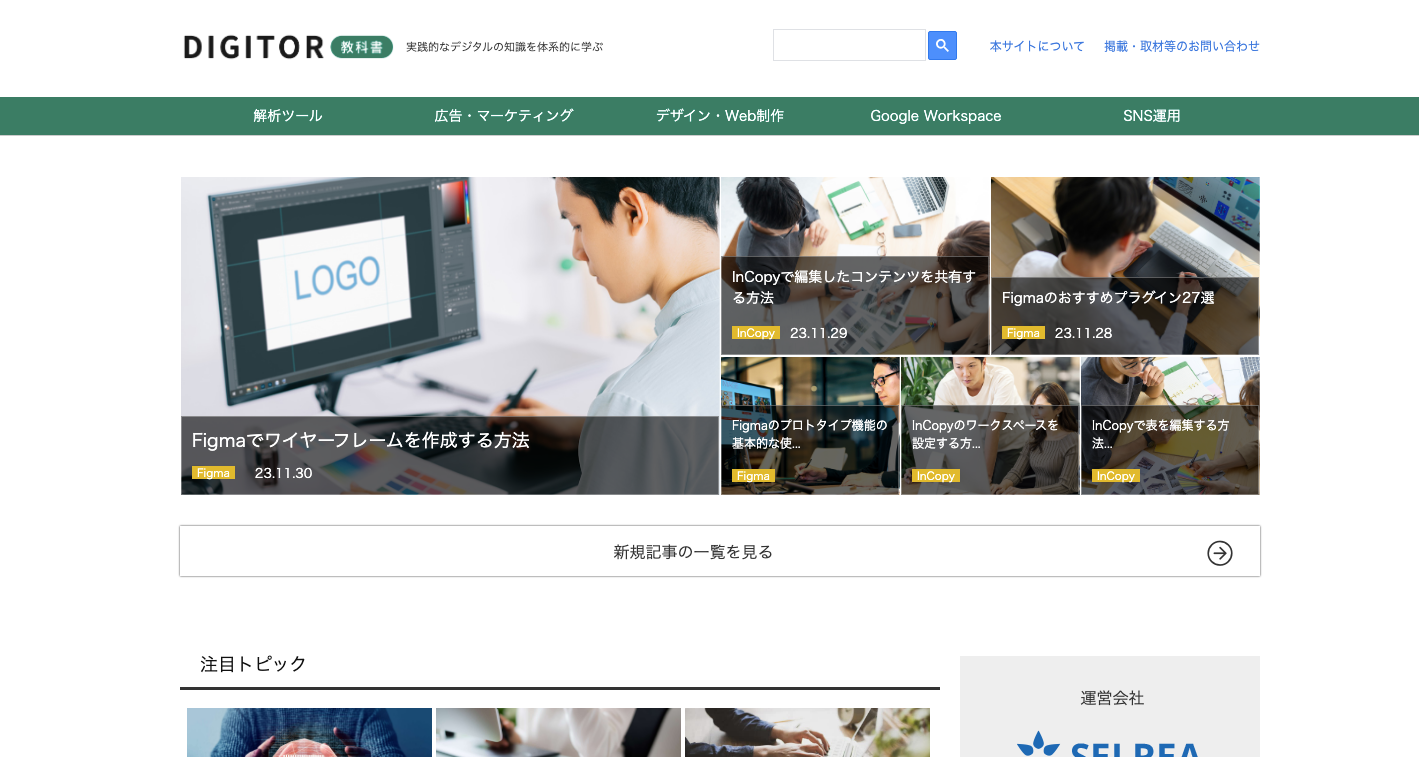Click the 運営会社 sidebar heading
Viewport: 1419px width, 757px height.
[x=1112, y=698]
